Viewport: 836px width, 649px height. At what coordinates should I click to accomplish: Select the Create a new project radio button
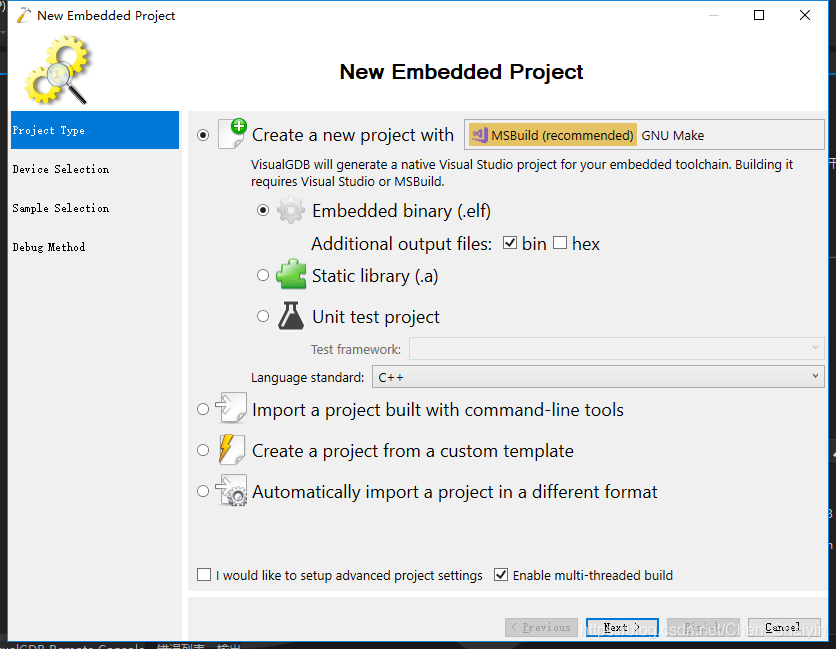click(203, 135)
